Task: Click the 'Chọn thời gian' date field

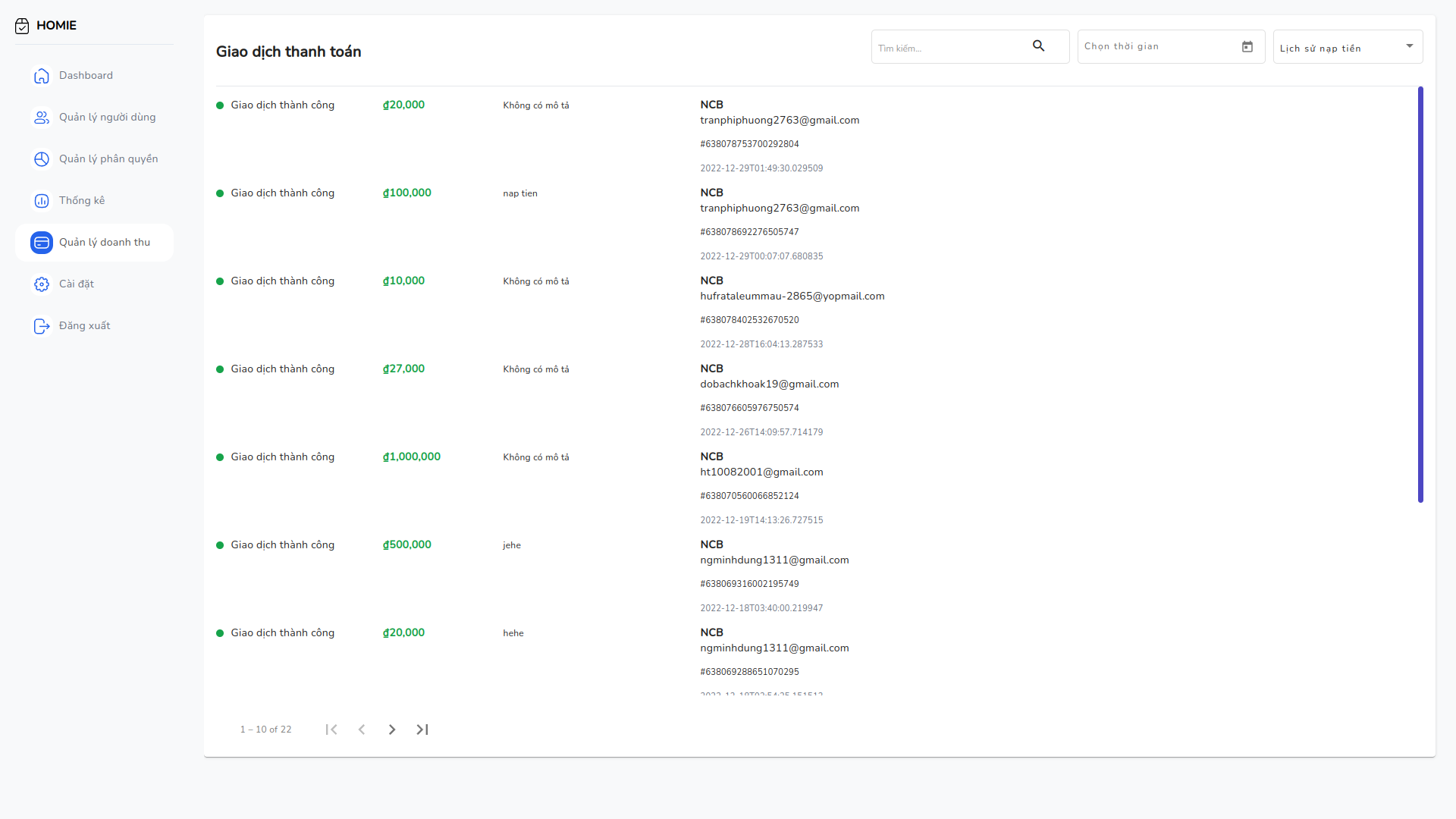Action: point(1156,47)
